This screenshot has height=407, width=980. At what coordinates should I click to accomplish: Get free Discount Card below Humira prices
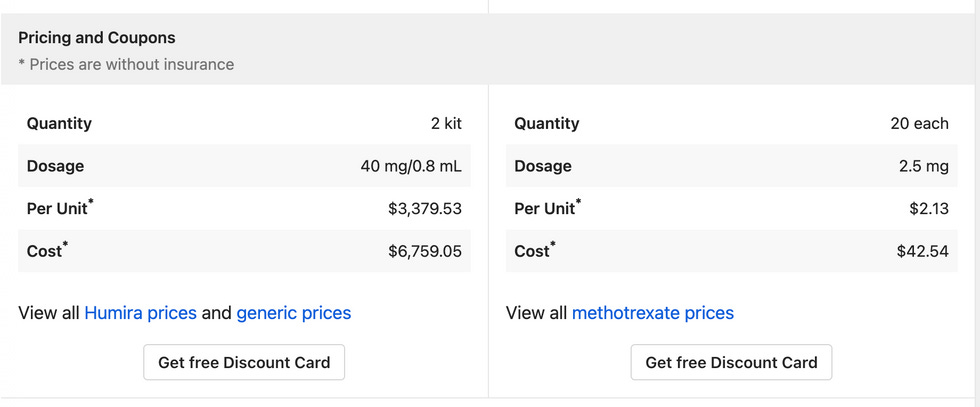[x=244, y=362]
